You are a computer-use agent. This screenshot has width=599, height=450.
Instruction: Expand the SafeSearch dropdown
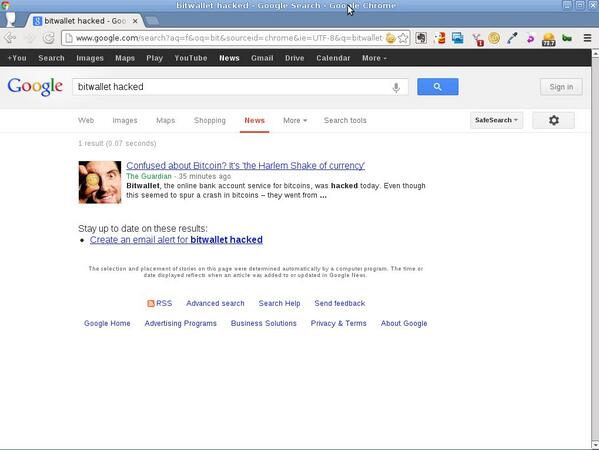(496, 120)
